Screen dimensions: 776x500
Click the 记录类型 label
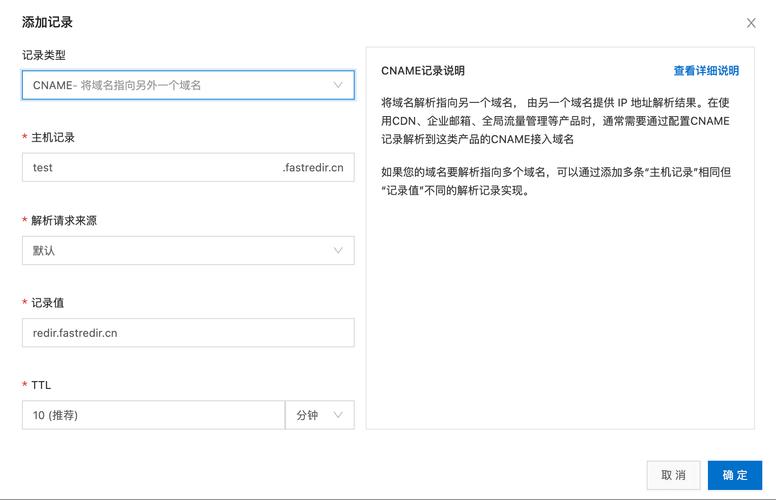[44, 55]
